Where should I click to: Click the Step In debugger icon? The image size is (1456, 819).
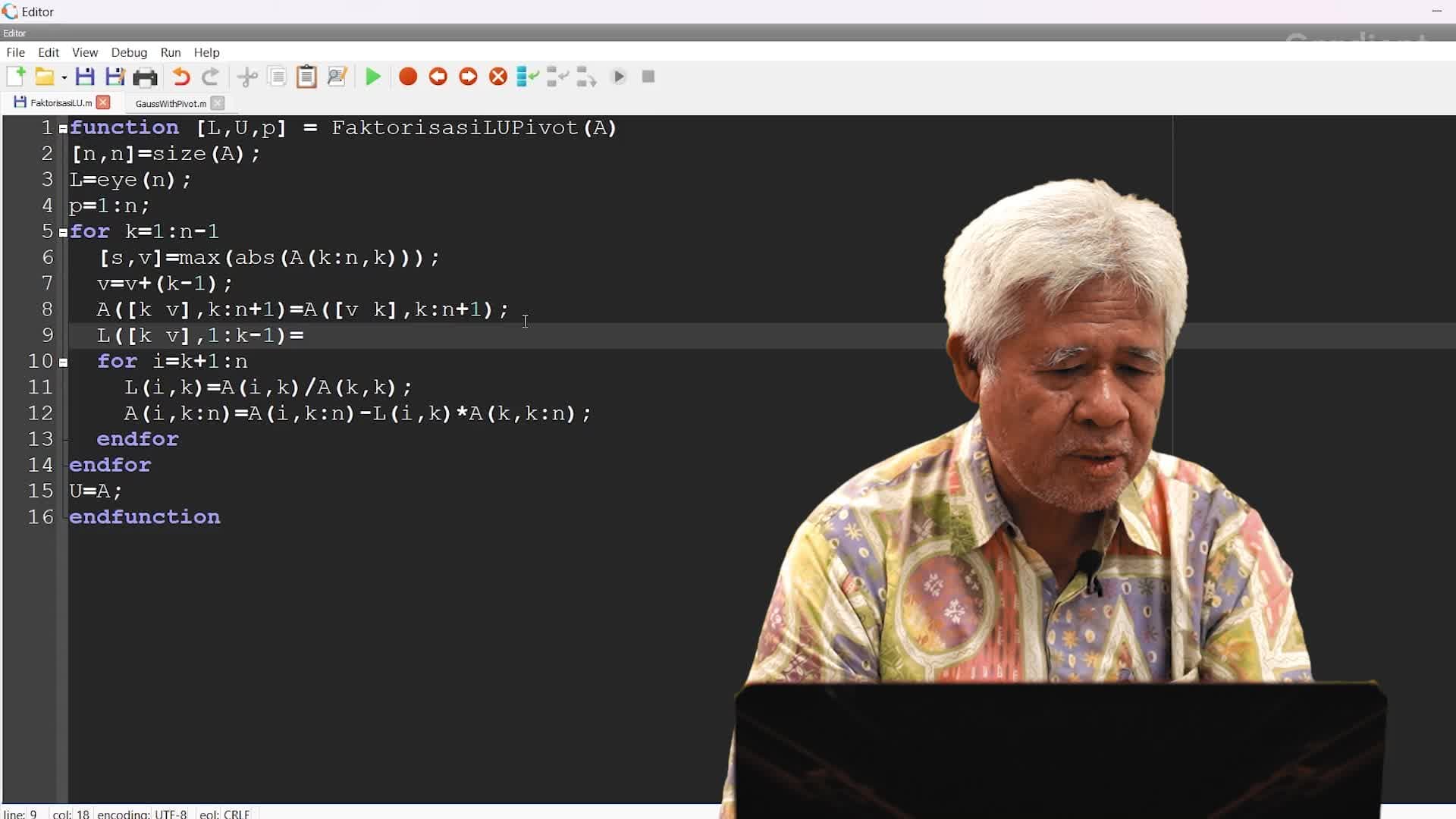559,76
